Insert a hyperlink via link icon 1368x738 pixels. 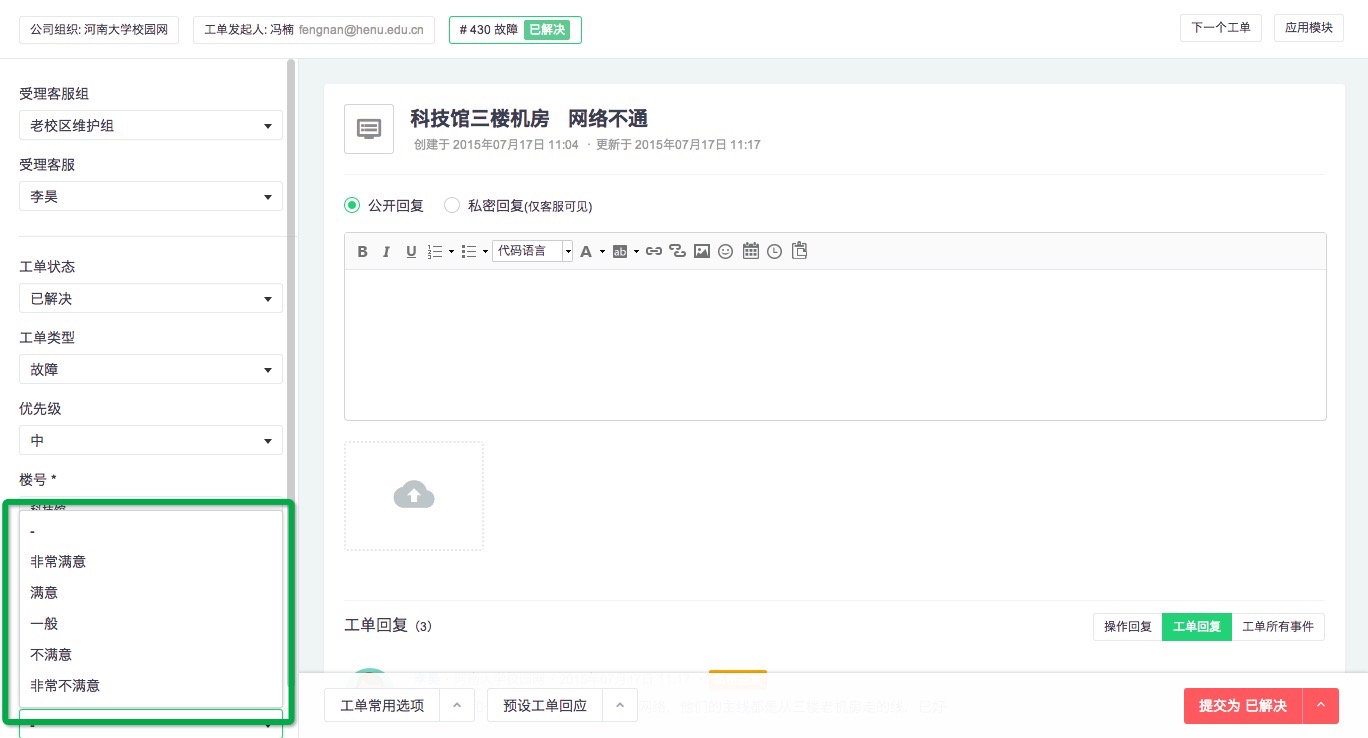(x=653, y=251)
